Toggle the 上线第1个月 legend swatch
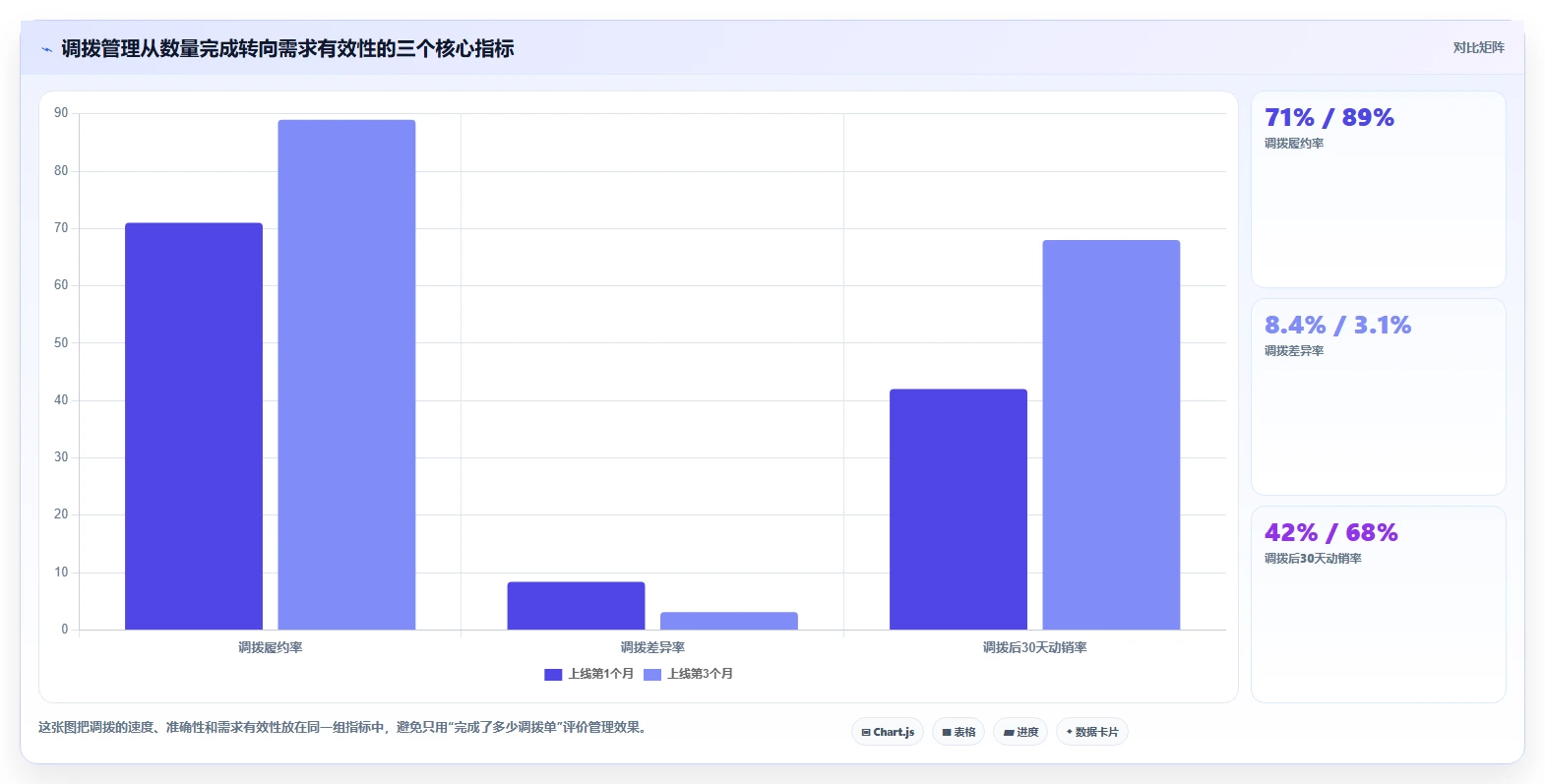1545x784 pixels. click(553, 674)
